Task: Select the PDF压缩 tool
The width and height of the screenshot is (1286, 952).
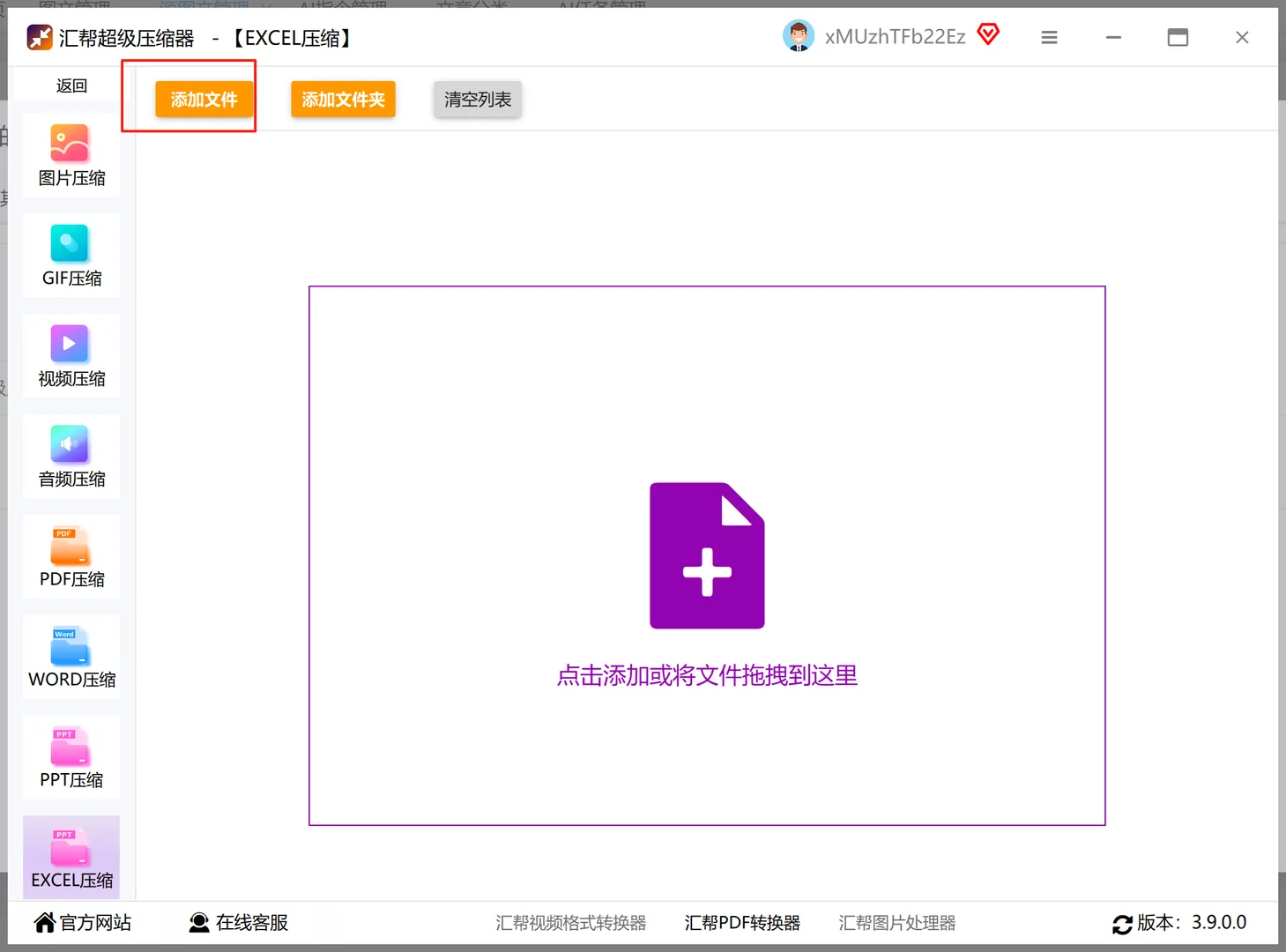Action: (71, 556)
